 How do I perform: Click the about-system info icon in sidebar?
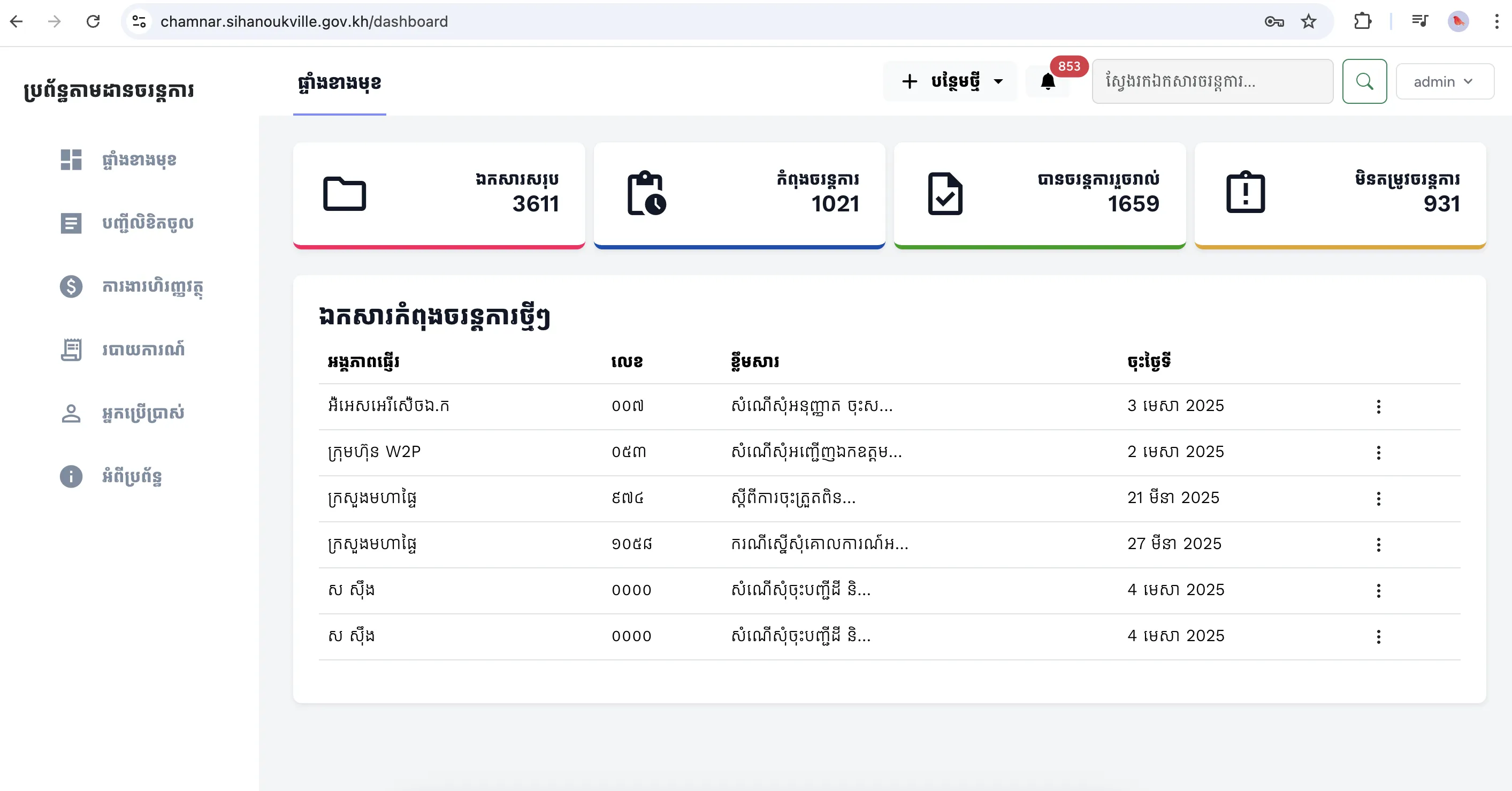pyautogui.click(x=72, y=476)
